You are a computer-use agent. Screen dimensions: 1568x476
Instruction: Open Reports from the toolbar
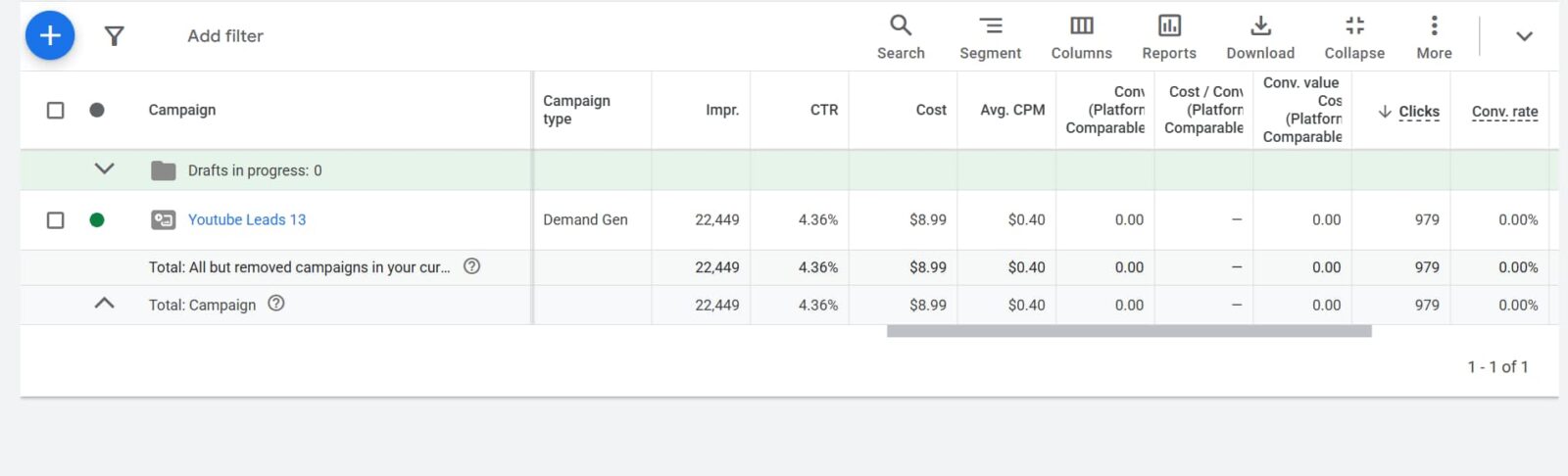click(x=1169, y=37)
